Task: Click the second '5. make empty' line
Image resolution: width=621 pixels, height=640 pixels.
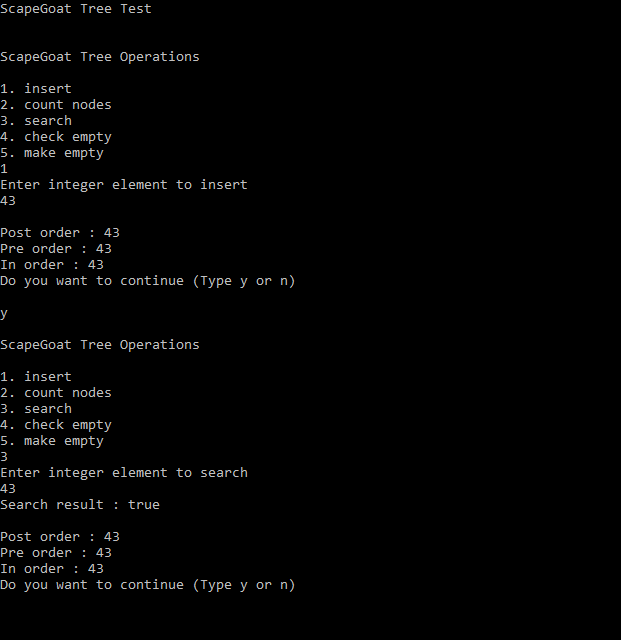Action: pyautogui.click(x=52, y=441)
